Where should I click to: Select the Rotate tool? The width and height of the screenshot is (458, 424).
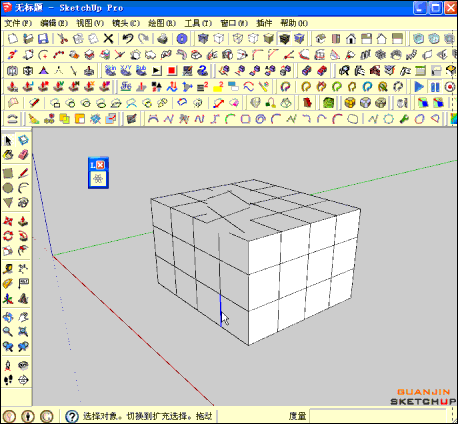8,236
